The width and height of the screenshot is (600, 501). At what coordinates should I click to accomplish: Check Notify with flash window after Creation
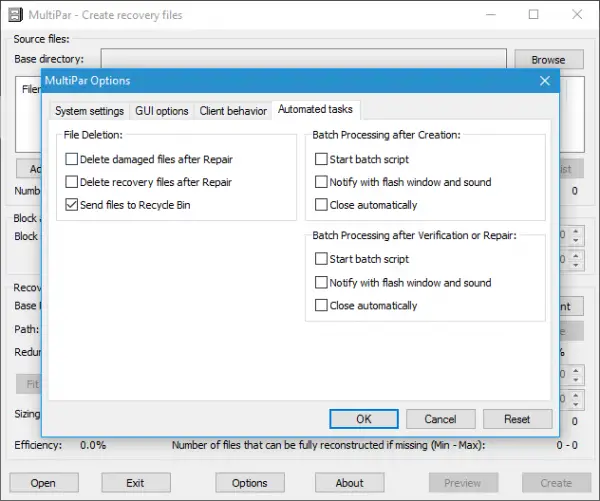click(x=321, y=182)
